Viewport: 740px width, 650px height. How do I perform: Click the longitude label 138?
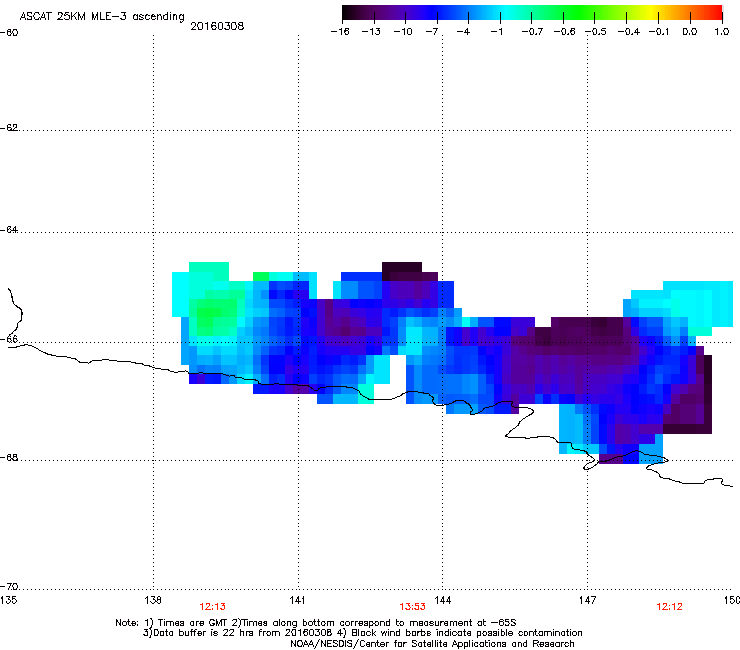pos(153,600)
